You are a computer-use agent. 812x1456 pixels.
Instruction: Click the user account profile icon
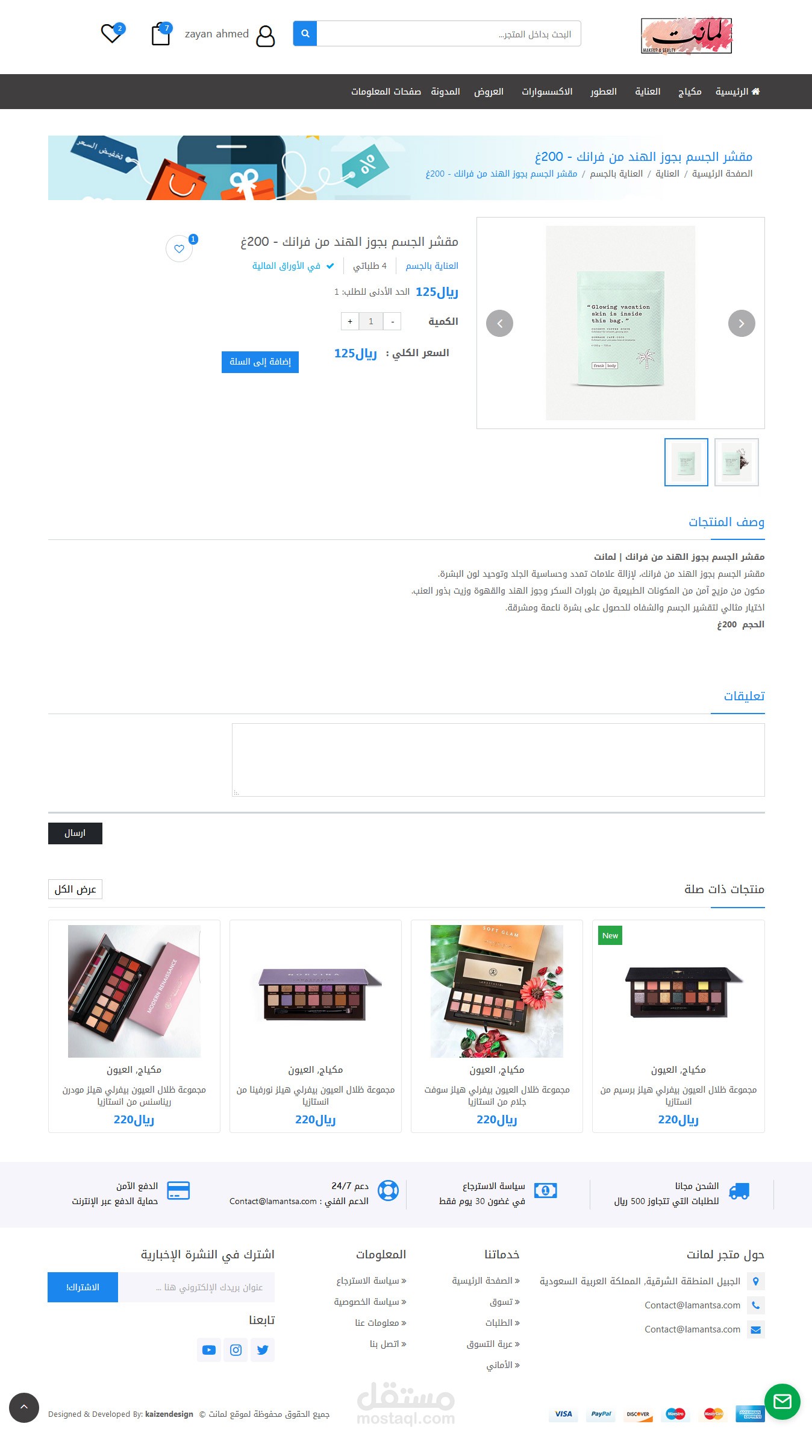(265, 36)
